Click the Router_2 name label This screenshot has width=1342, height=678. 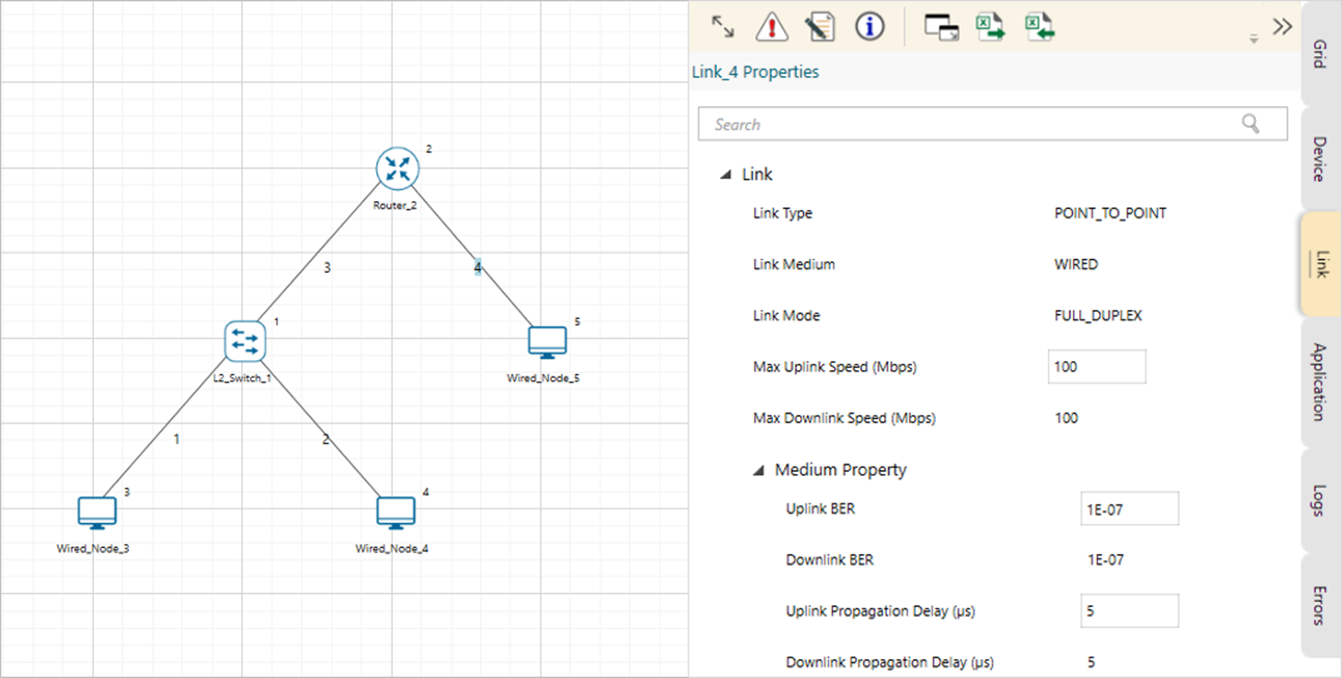point(395,206)
